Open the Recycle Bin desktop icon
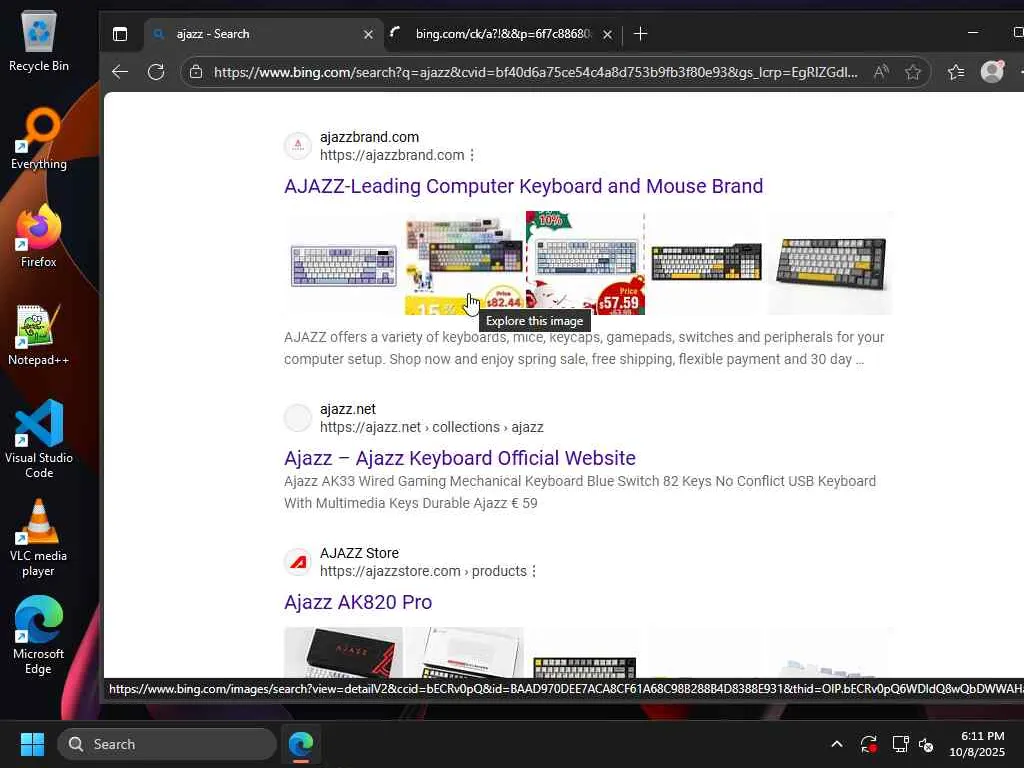This screenshot has width=1024, height=768. click(39, 40)
